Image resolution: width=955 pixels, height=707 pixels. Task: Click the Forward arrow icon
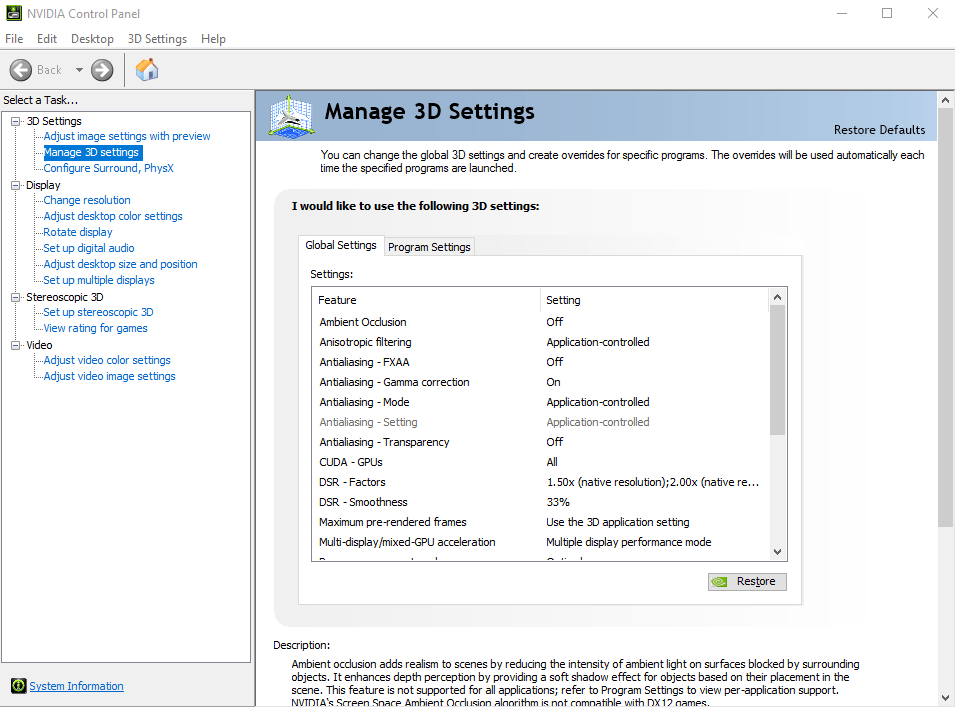(102, 70)
